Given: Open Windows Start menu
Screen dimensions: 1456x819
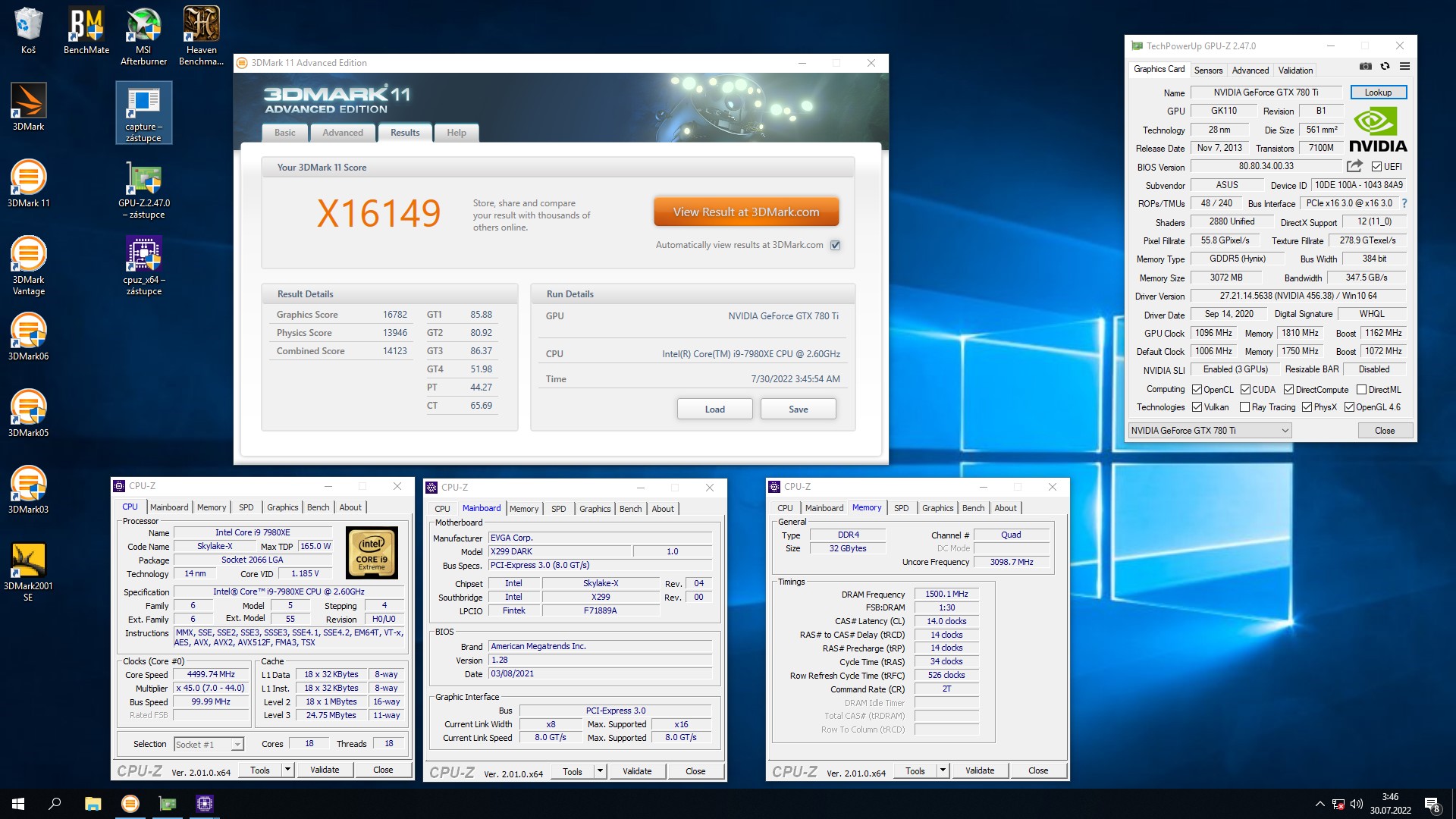Looking at the screenshot, I should coord(18,804).
